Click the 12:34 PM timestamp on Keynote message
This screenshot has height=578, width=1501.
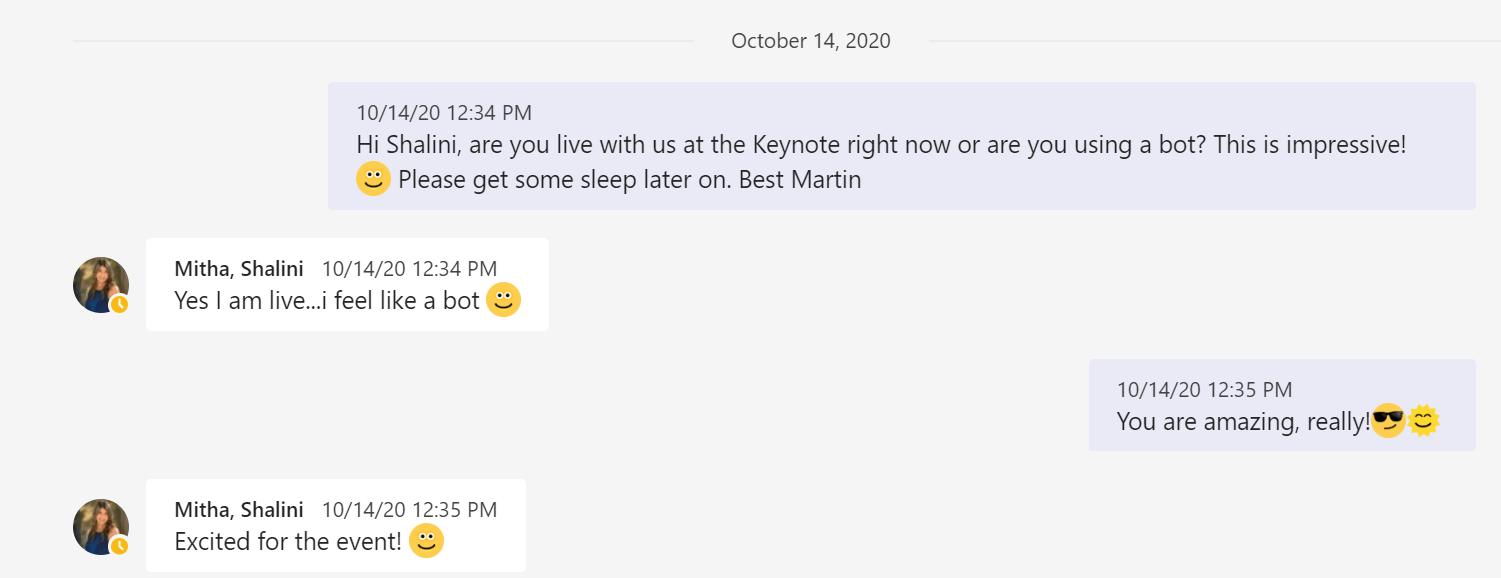pos(444,113)
